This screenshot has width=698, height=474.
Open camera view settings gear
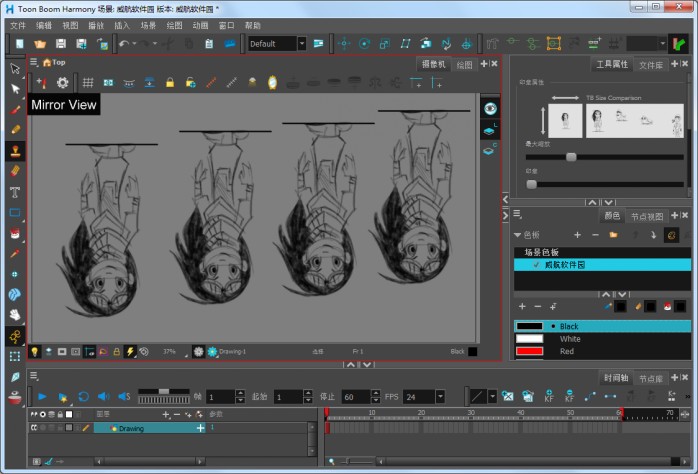pos(63,82)
